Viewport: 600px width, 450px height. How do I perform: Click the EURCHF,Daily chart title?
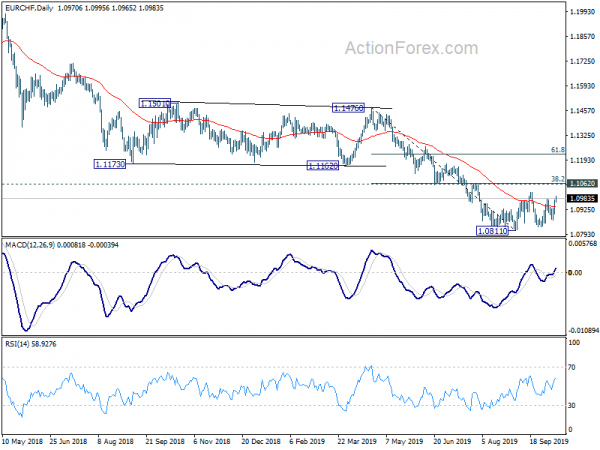(x=29, y=8)
